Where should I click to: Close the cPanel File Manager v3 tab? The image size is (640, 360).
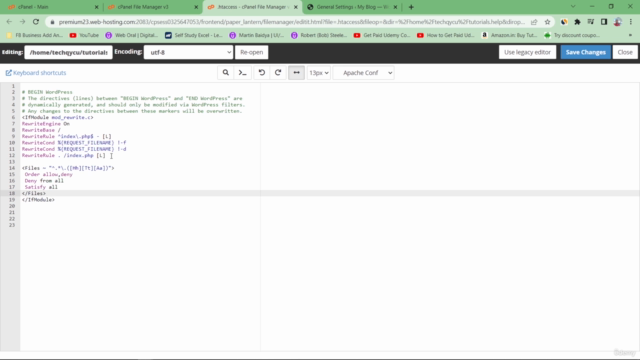point(196,7)
